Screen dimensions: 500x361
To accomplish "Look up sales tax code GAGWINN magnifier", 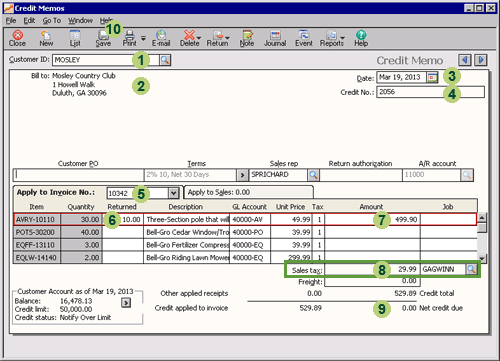I will pos(471,269).
